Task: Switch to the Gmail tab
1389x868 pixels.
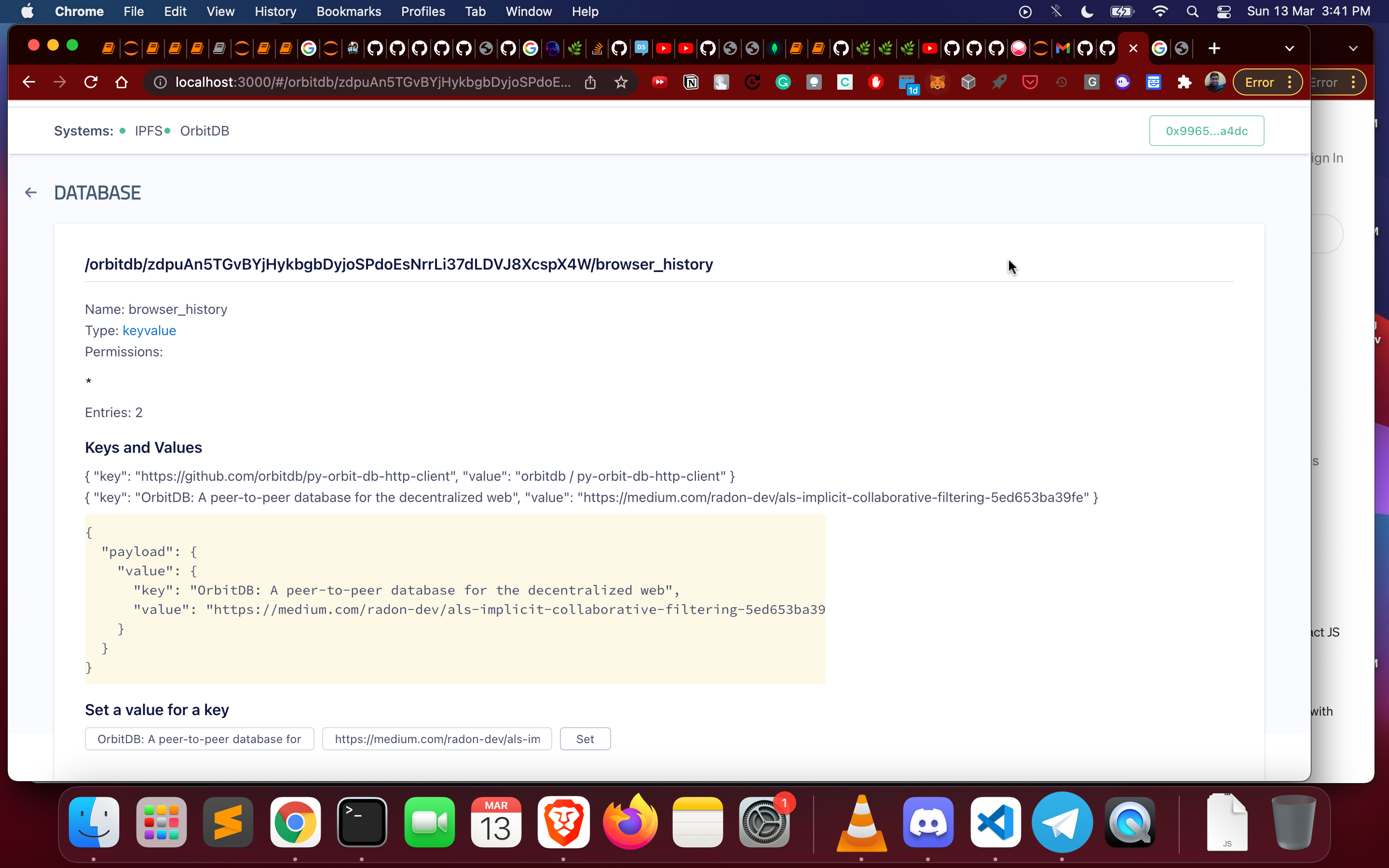Action: pyautogui.click(x=1062, y=48)
